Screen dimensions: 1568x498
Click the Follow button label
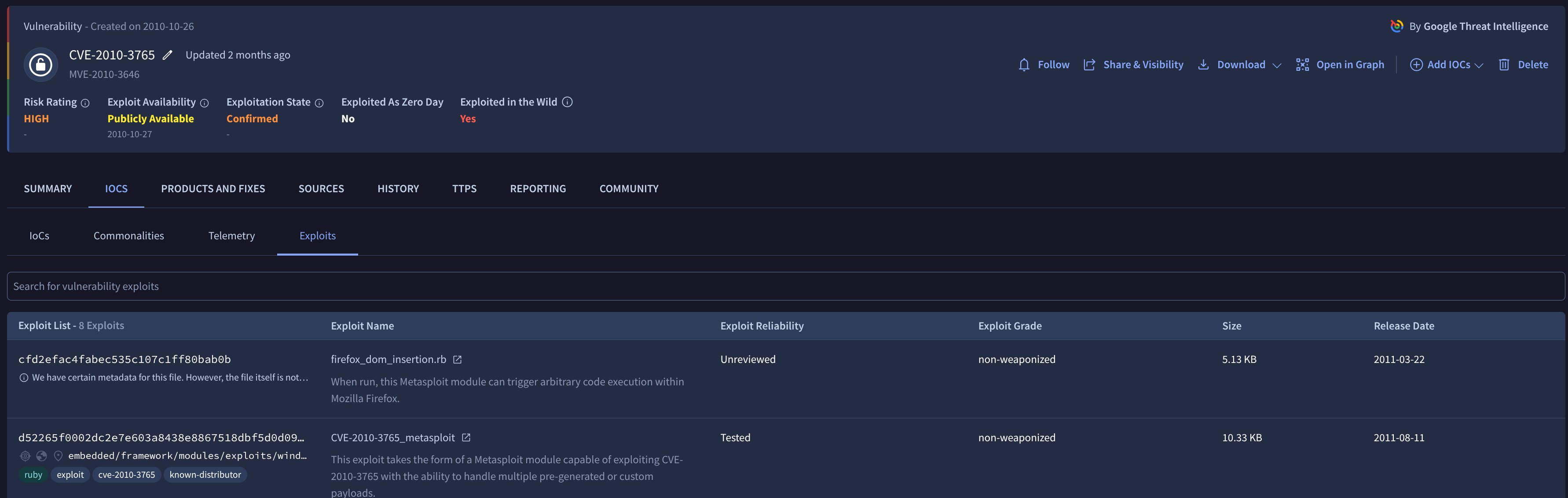1053,65
